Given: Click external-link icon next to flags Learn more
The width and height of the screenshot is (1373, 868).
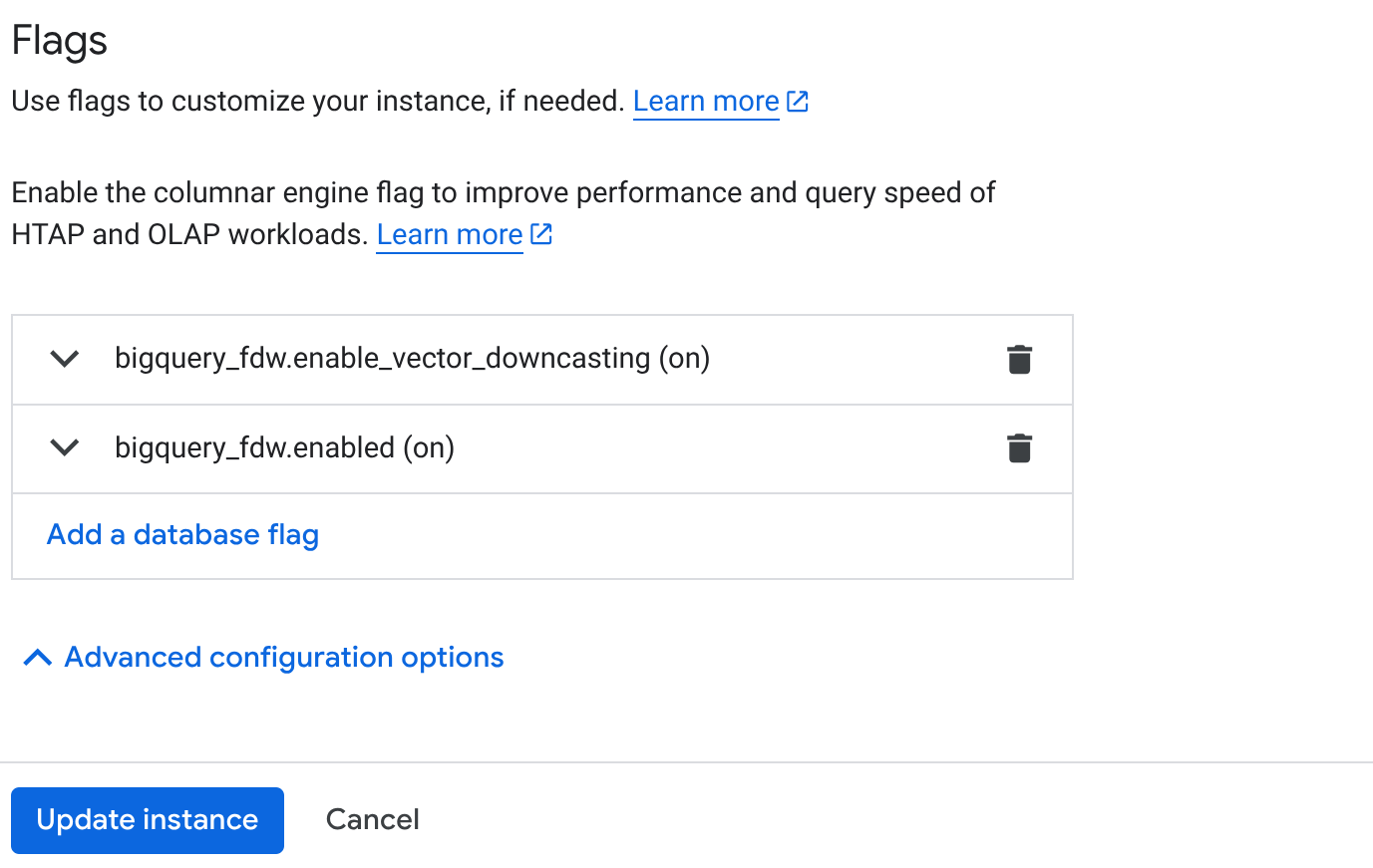Looking at the screenshot, I should pos(798,101).
